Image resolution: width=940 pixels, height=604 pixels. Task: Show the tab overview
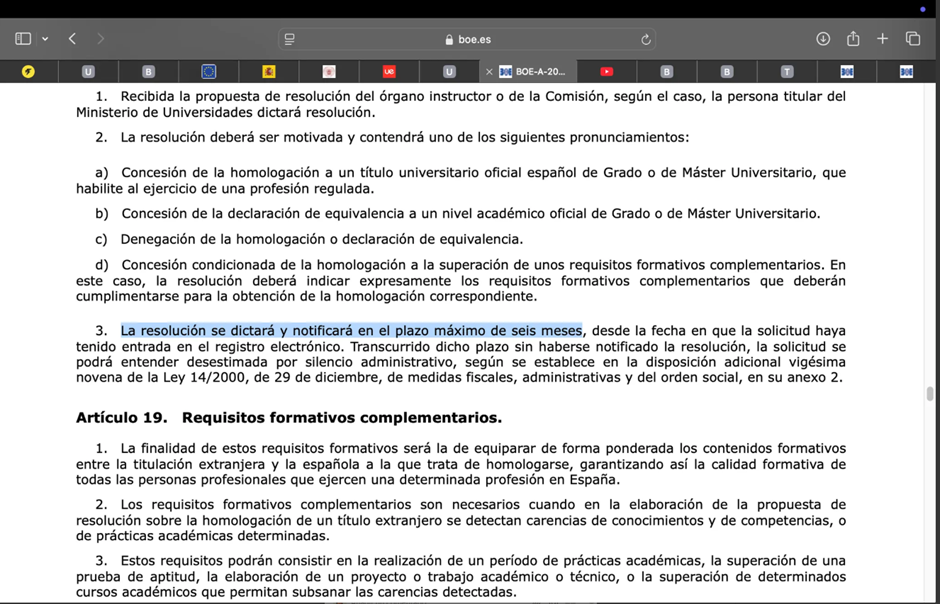pyautogui.click(x=913, y=39)
